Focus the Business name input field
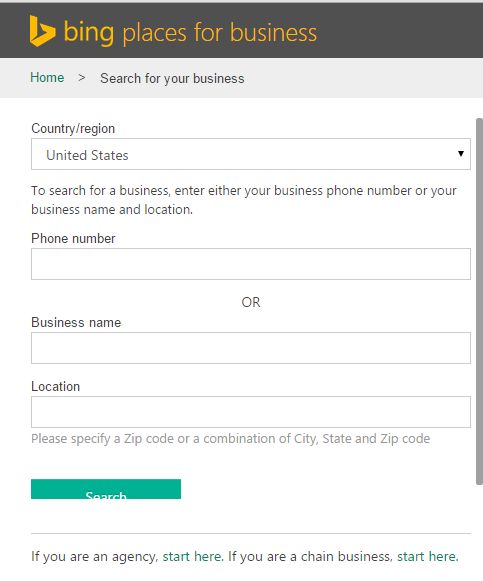 click(x=251, y=348)
